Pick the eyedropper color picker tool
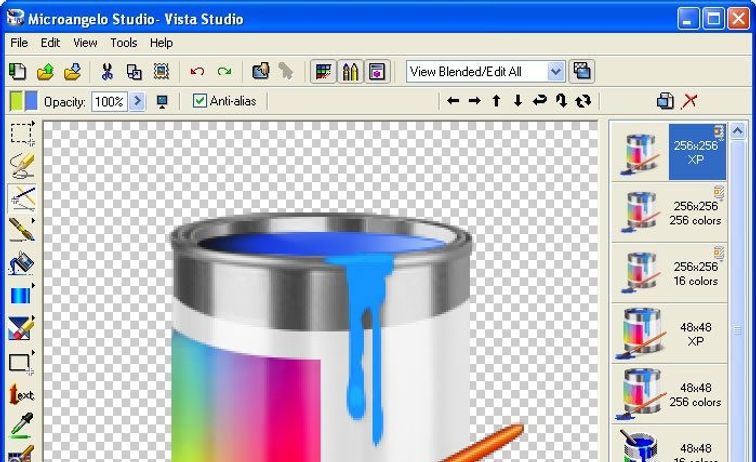Viewport: 756px width, 462px height. tap(21, 427)
